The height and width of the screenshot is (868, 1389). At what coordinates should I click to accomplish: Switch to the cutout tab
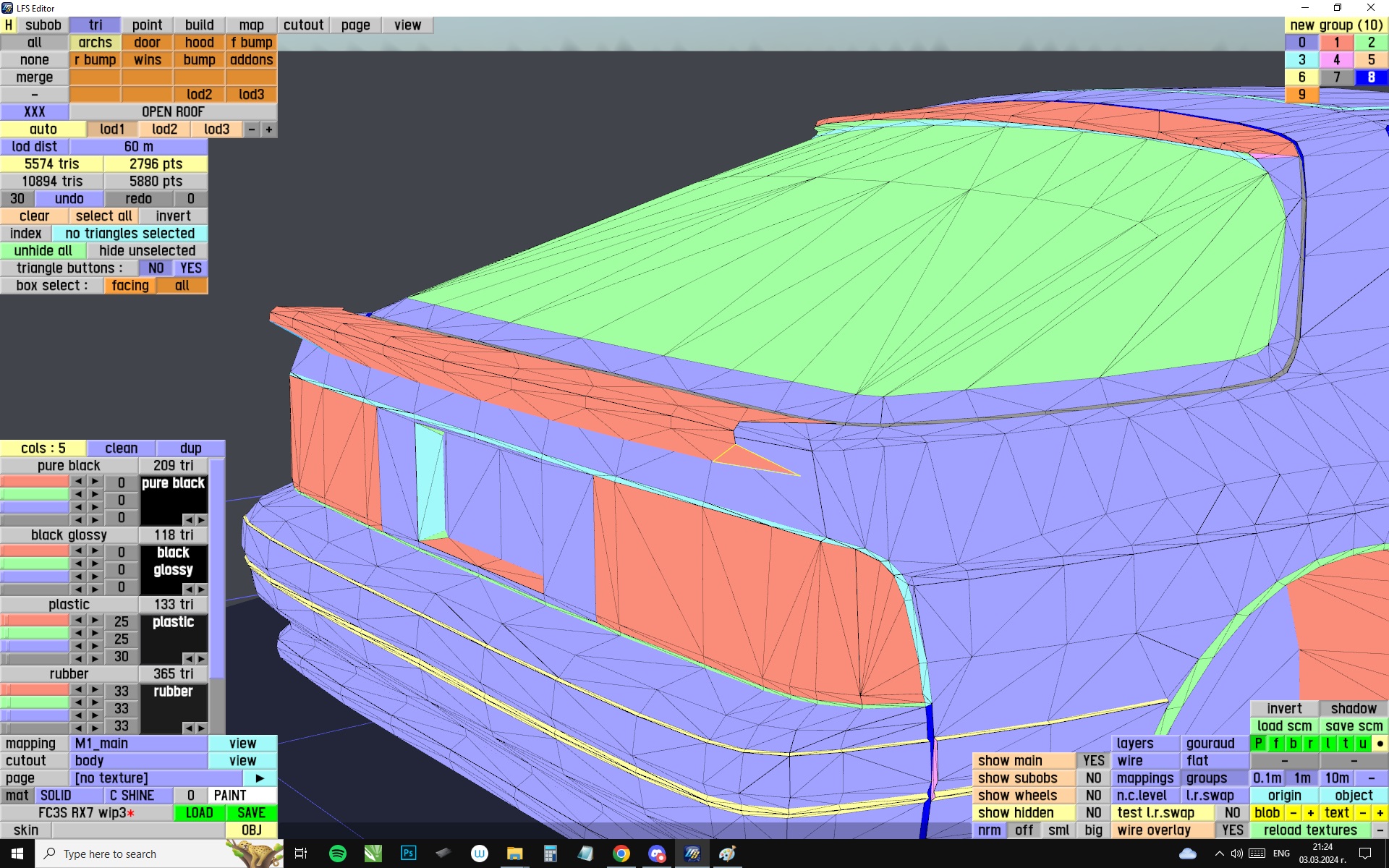click(303, 25)
